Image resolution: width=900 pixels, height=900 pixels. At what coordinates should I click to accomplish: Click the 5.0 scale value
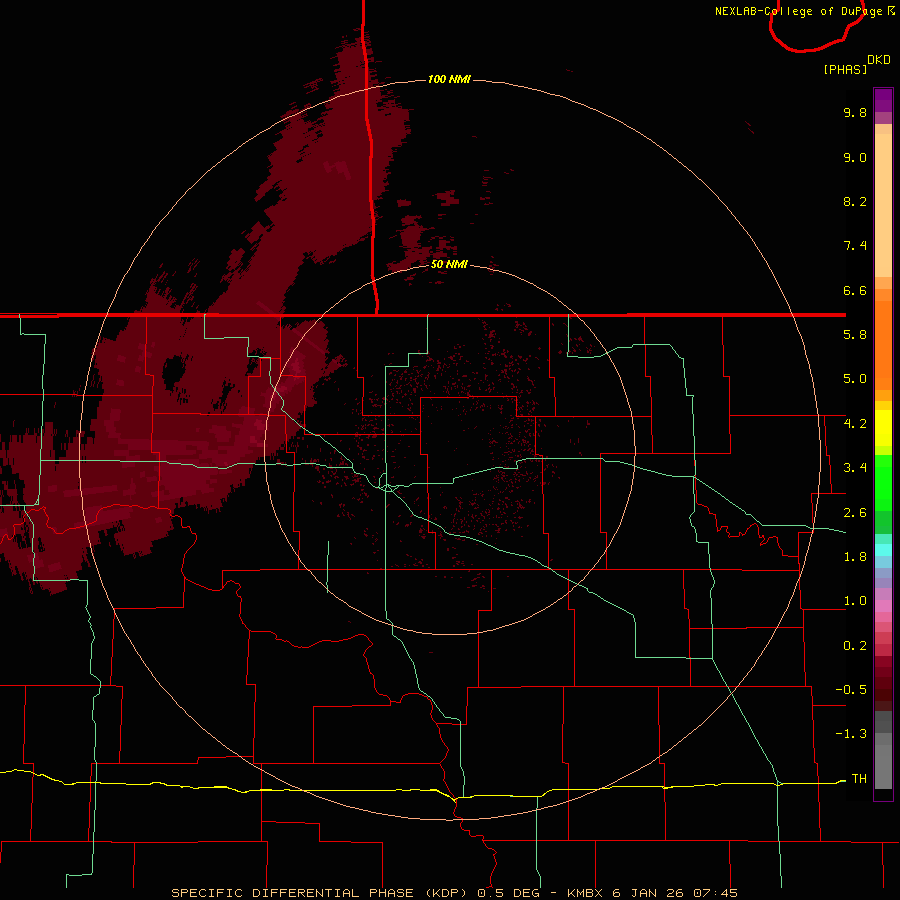point(855,379)
